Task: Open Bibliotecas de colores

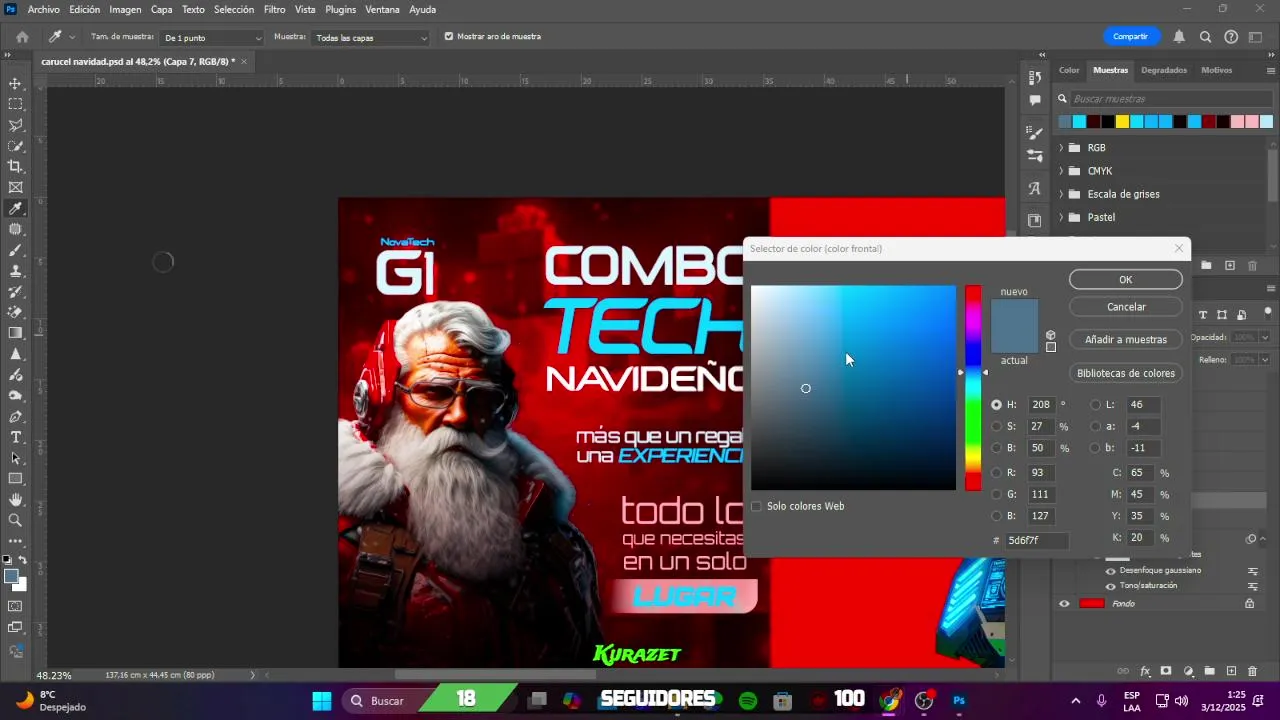Action: 1126,373
